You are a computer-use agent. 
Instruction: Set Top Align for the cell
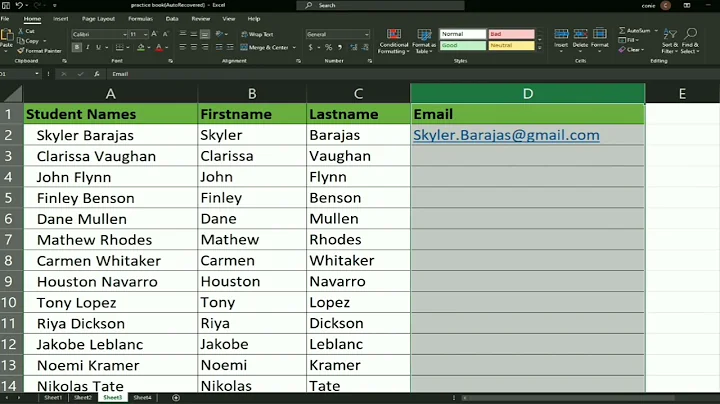click(183, 34)
